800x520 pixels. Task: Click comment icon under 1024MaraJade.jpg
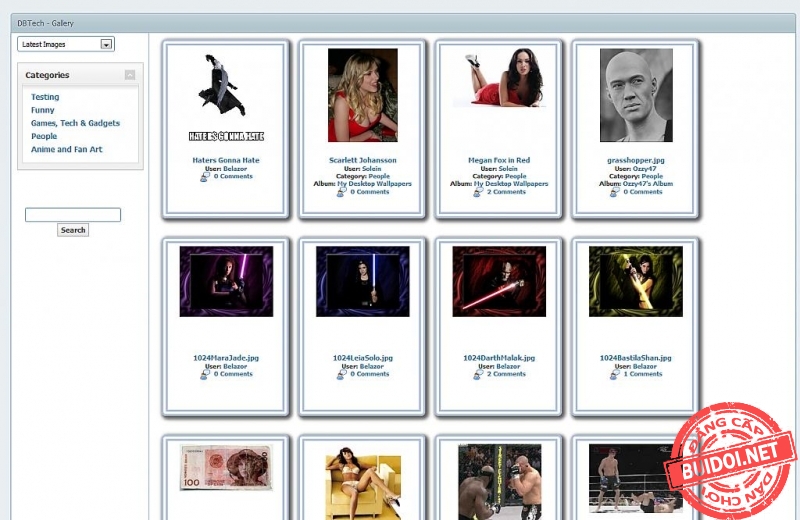pos(205,374)
